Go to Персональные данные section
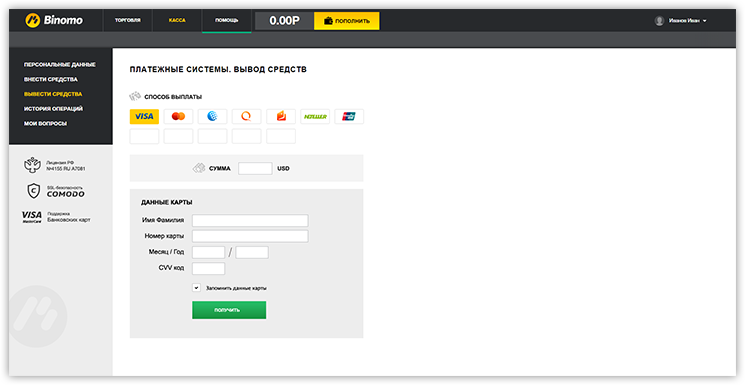Screen dimensions: 745x385 tap(60, 65)
